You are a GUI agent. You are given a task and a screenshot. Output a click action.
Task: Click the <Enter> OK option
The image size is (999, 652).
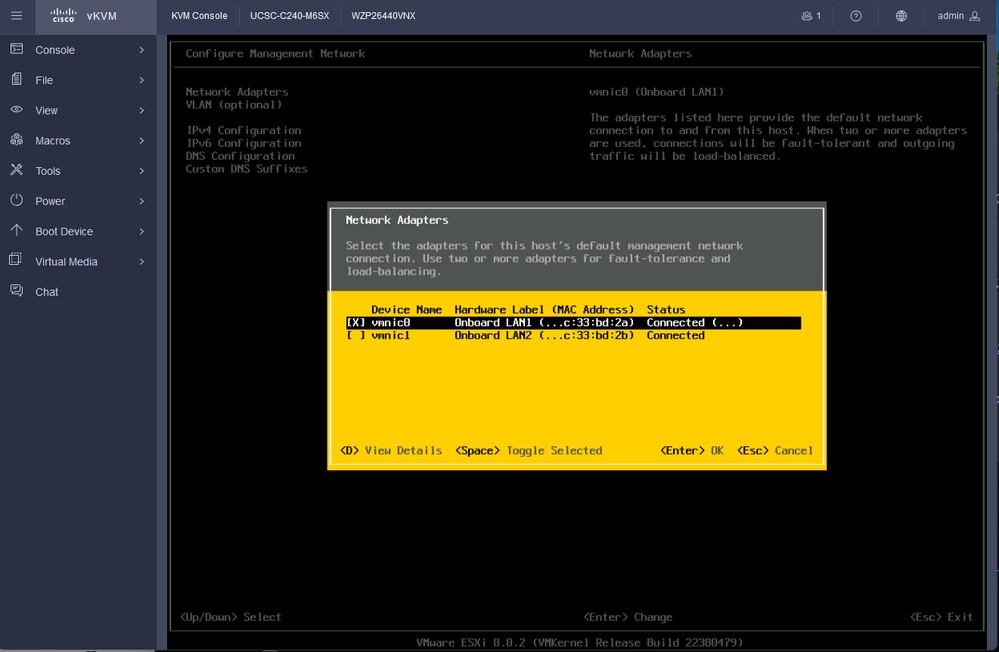691,451
